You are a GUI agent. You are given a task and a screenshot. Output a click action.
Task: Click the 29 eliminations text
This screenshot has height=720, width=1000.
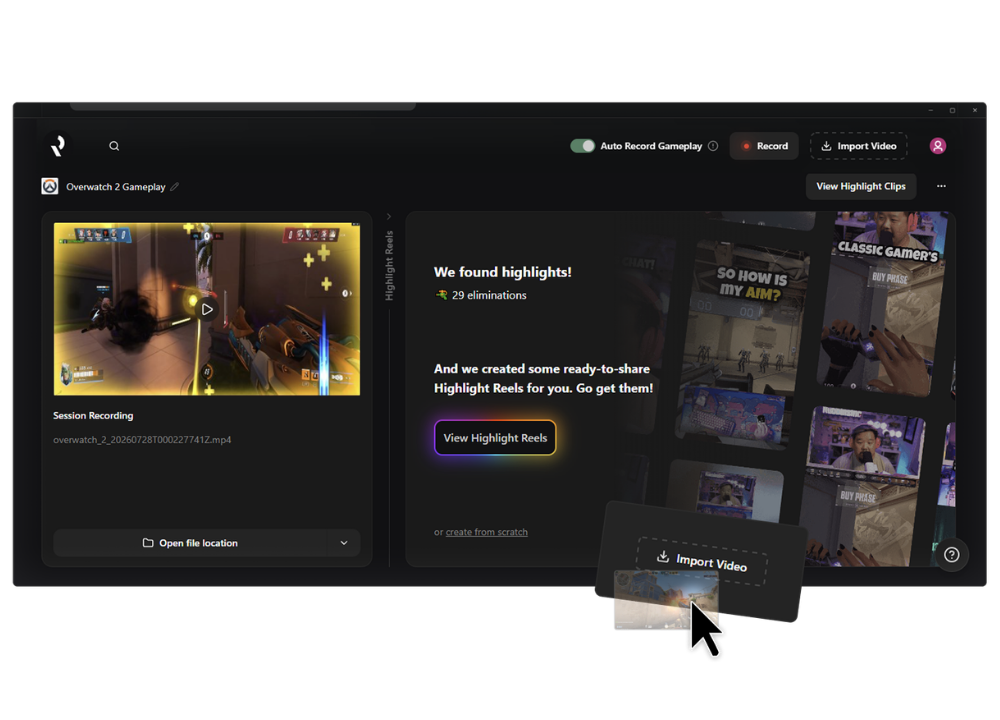tap(489, 295)
